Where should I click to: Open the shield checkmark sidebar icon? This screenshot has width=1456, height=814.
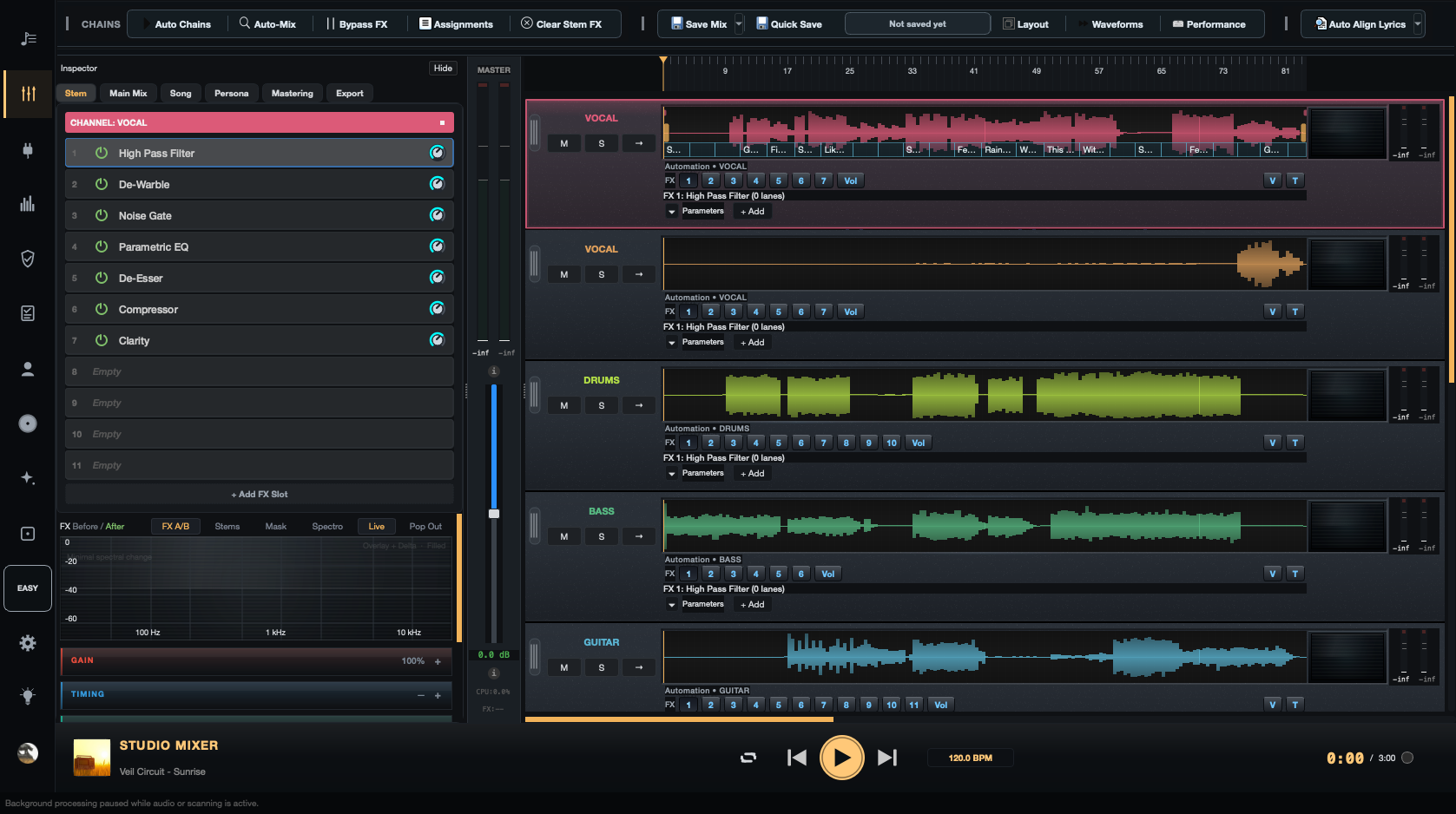pyautogui.click(x=28, y=259)
